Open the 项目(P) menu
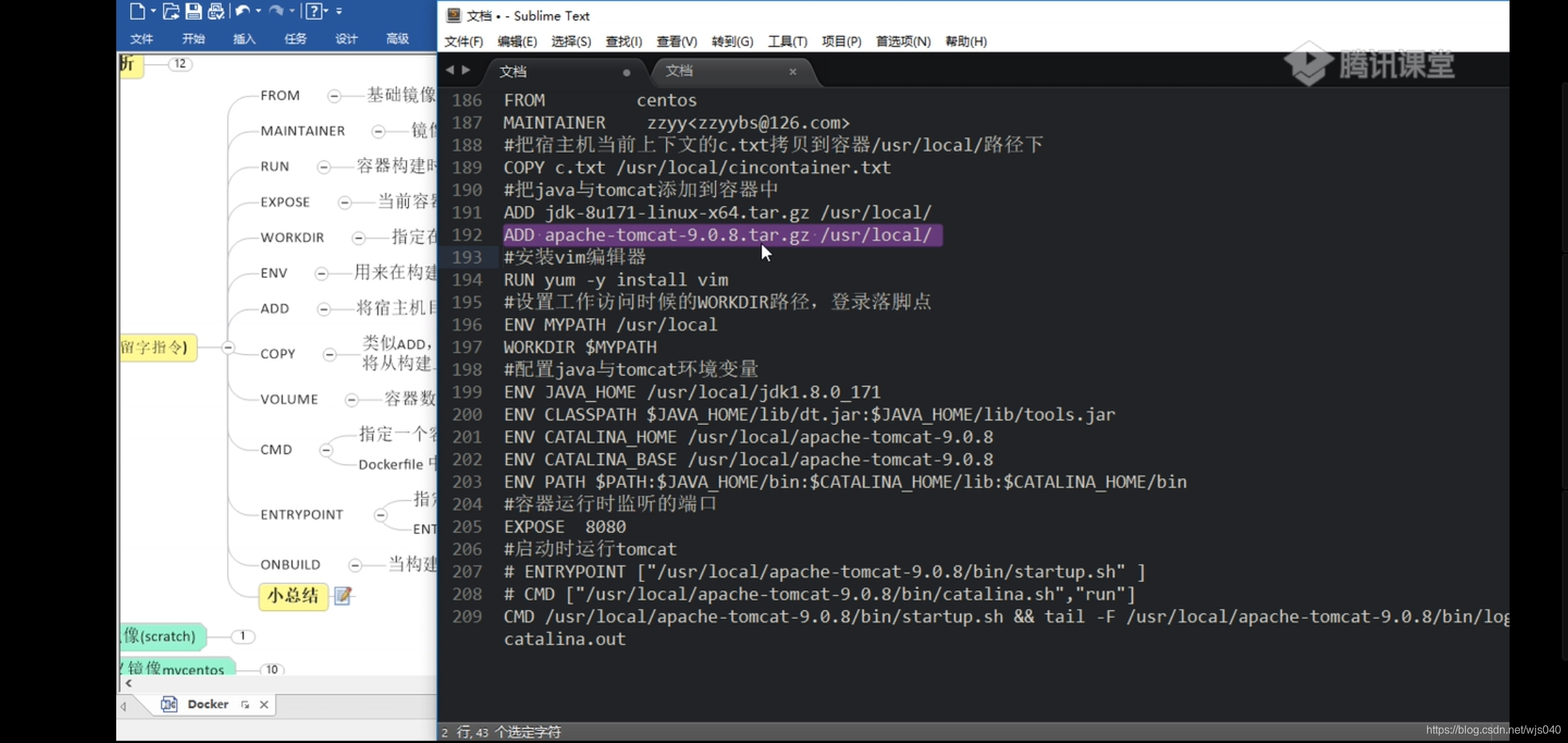The height and width of the screenshot is (743, 1568). [x=841, y=41]
